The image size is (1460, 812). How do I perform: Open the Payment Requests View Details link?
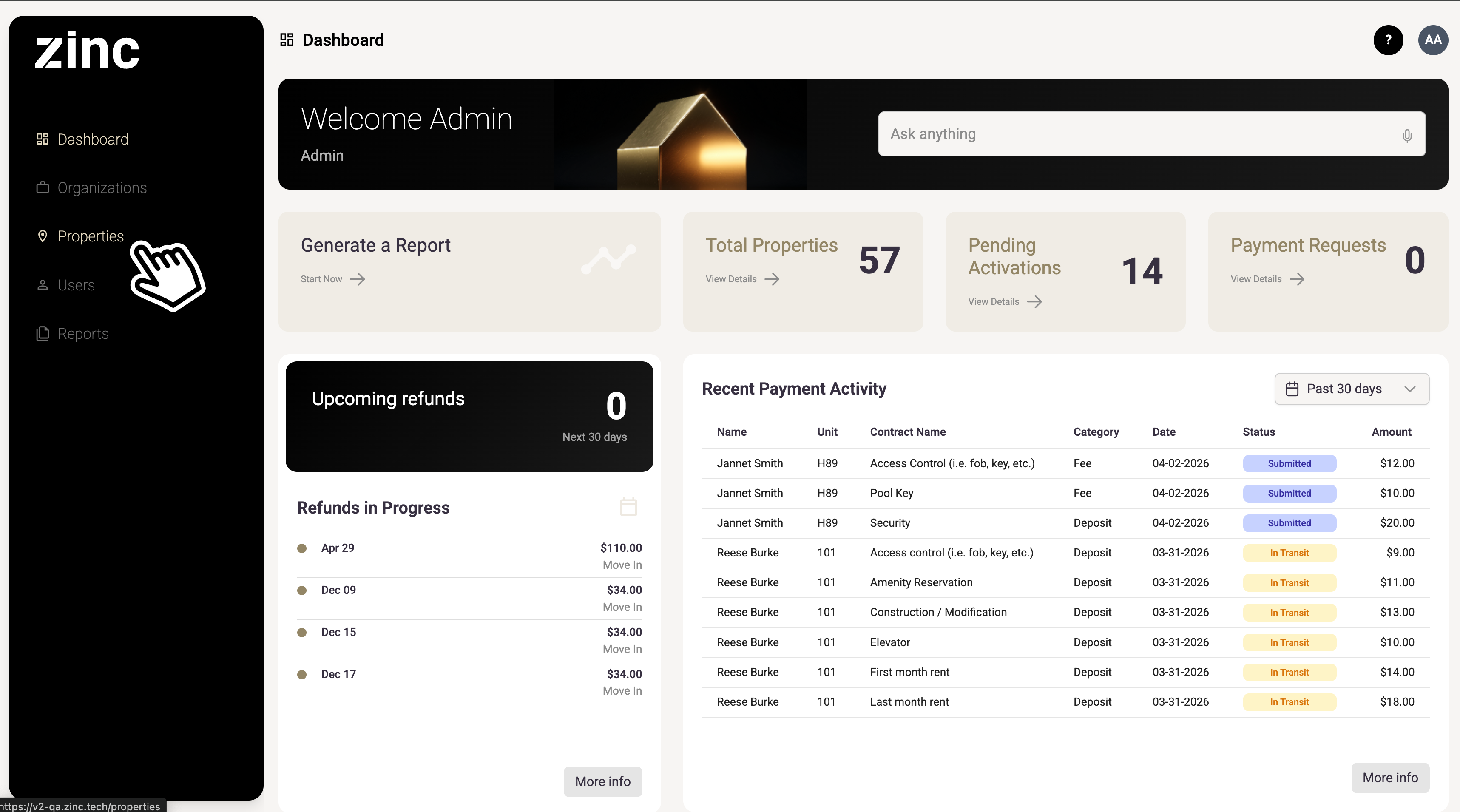pos(1256,279)
